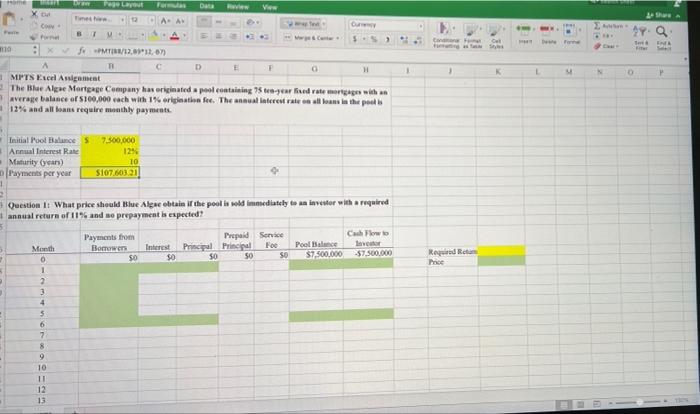700x414 pixels.
Task: Click the percent style icon
Action: pyautogui.click(x=374, y=39)
